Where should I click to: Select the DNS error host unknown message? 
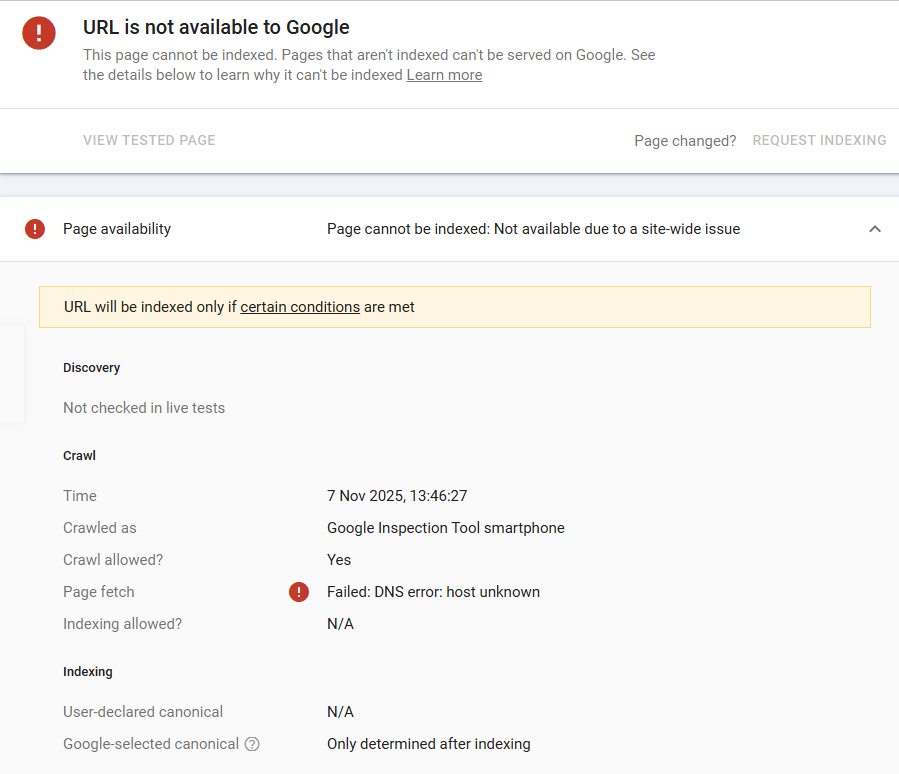coord(433,592)
